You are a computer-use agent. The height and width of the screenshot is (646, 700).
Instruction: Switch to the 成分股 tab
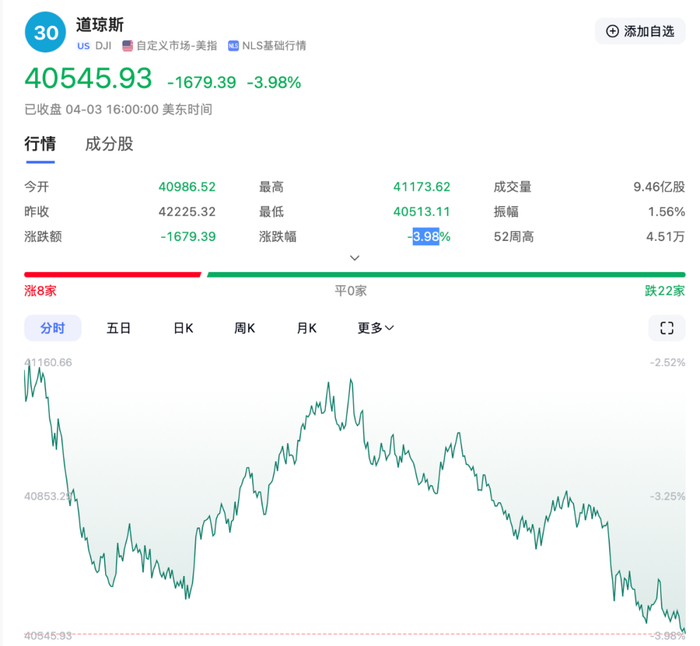tap(109, 144)
